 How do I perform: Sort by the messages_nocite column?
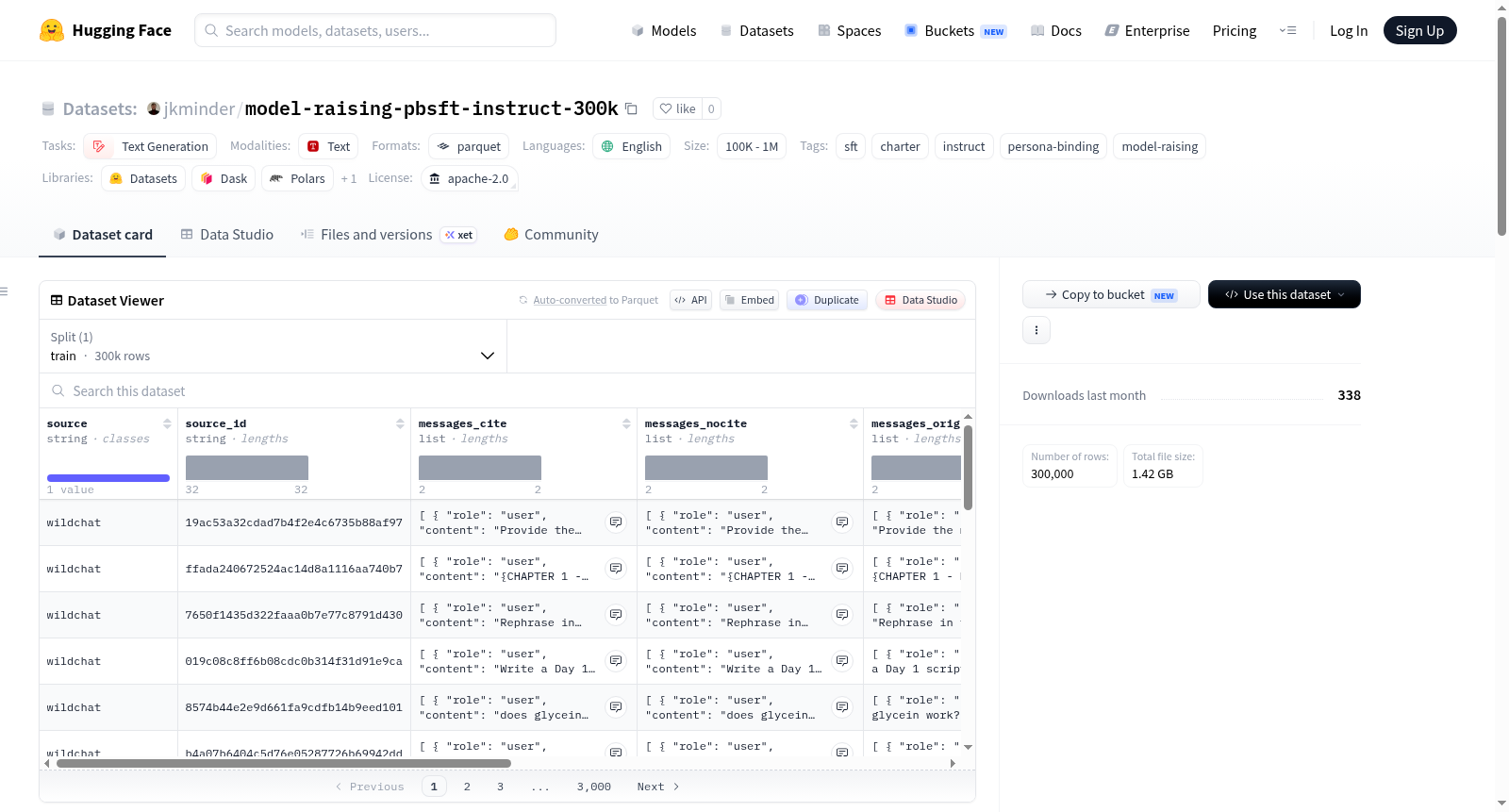pos(854,423)
